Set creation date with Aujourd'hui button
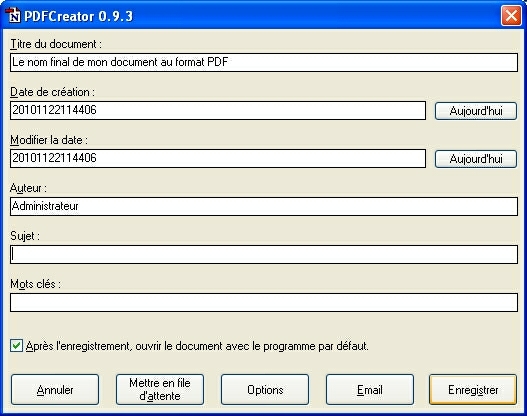Screen dimensions: 527x416 (x=476, y=111)
